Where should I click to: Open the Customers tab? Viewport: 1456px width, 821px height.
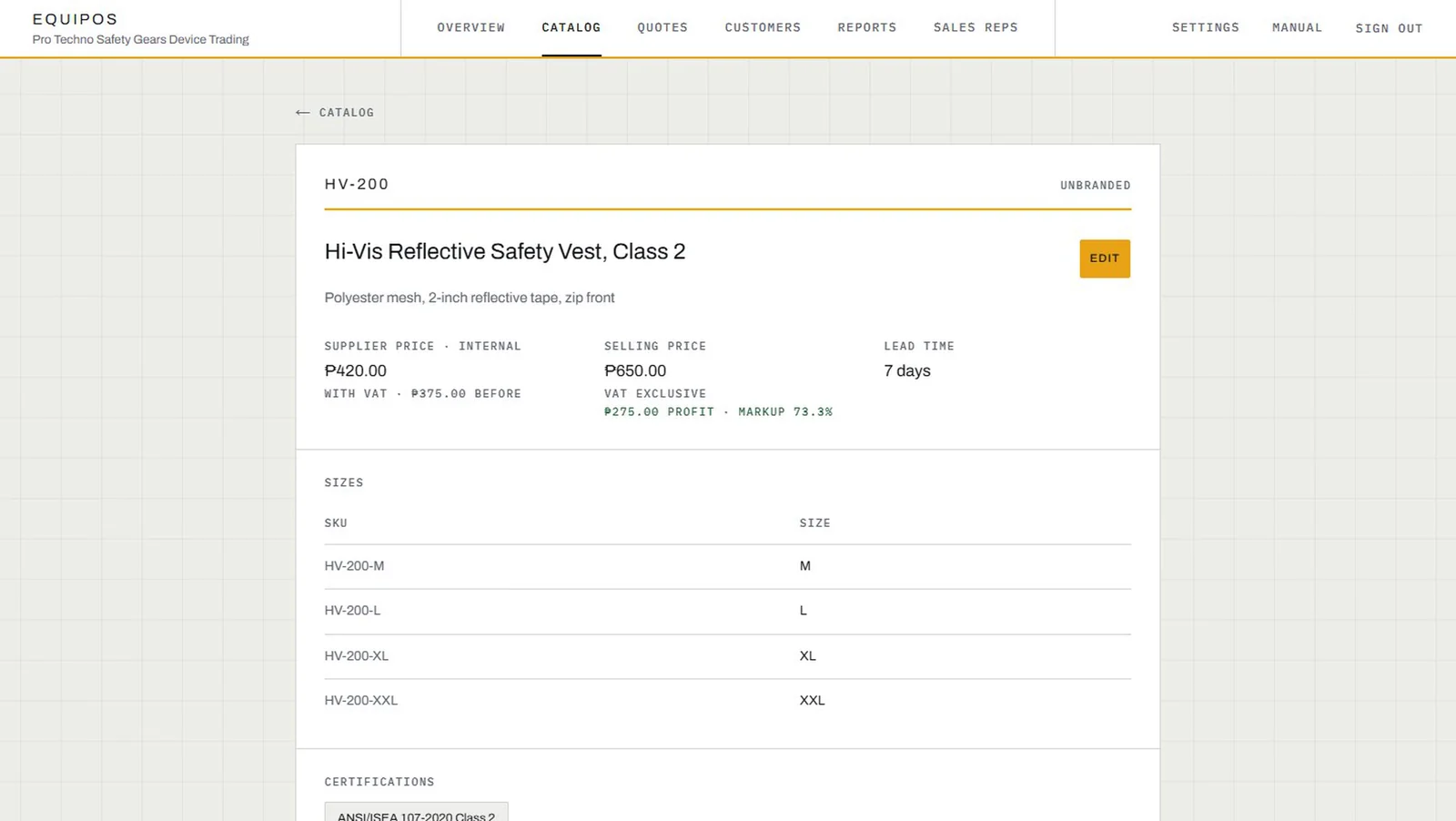[763, 27]
